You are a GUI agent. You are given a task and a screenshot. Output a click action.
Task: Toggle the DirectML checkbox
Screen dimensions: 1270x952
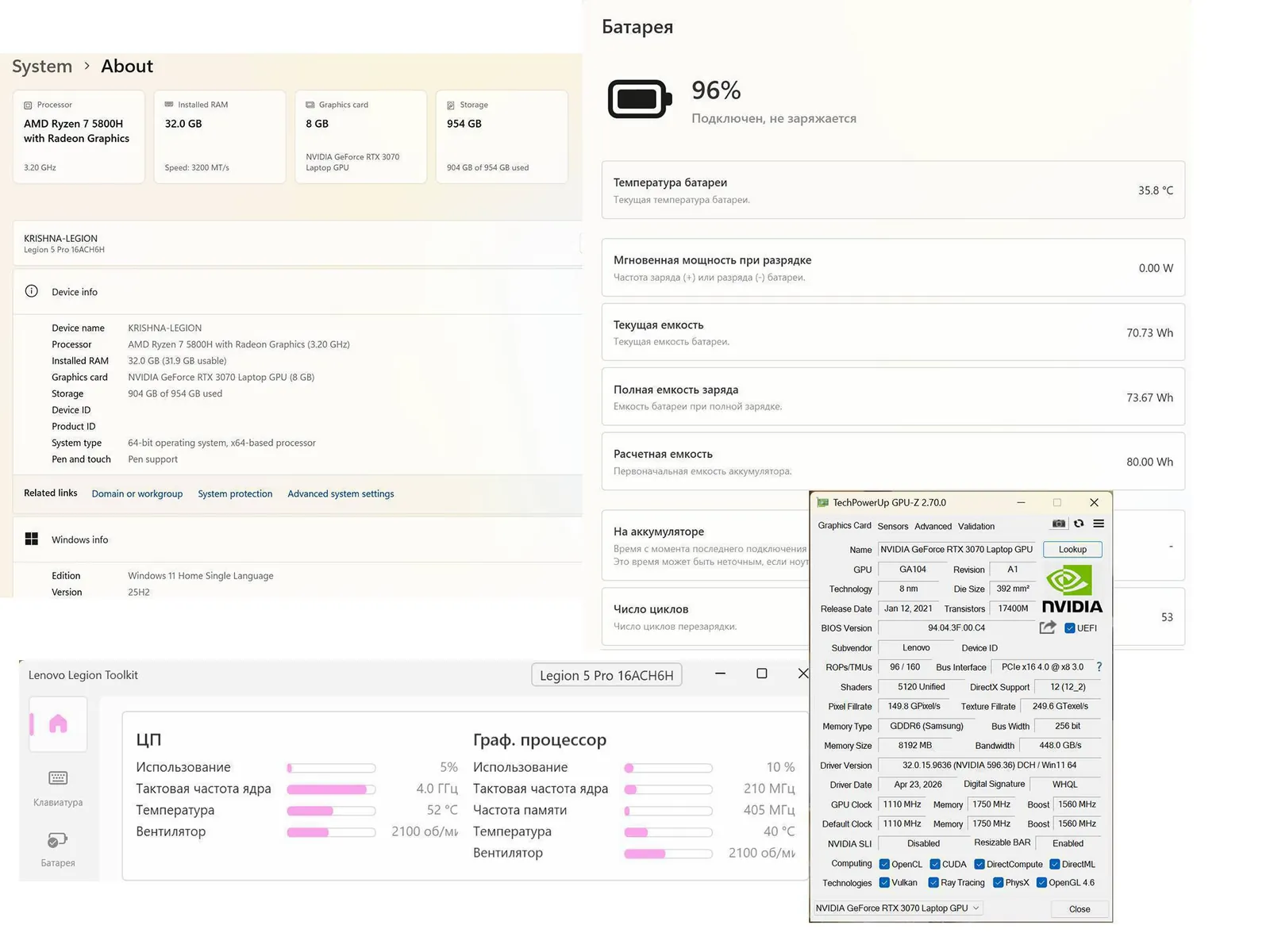1055,865
